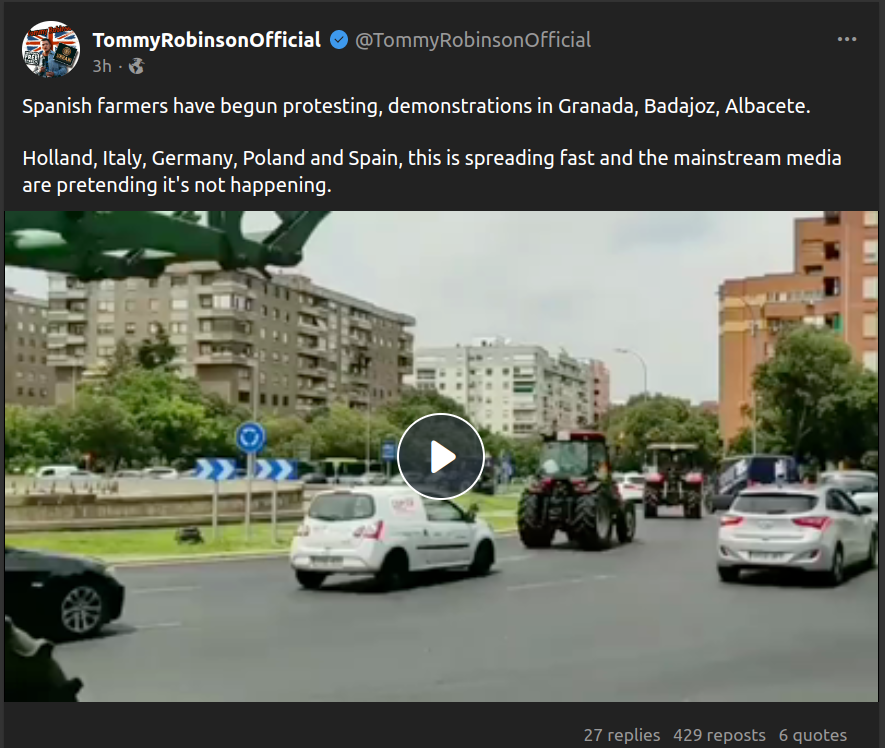
Task: Click the blue verified badge icon
Action: click(x=339, y=40)
